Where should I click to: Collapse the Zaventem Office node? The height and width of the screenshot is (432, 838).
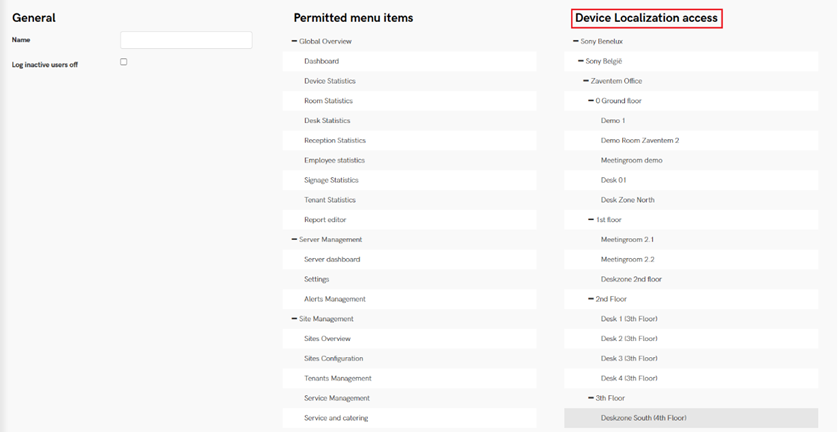(x=586, y=81)
